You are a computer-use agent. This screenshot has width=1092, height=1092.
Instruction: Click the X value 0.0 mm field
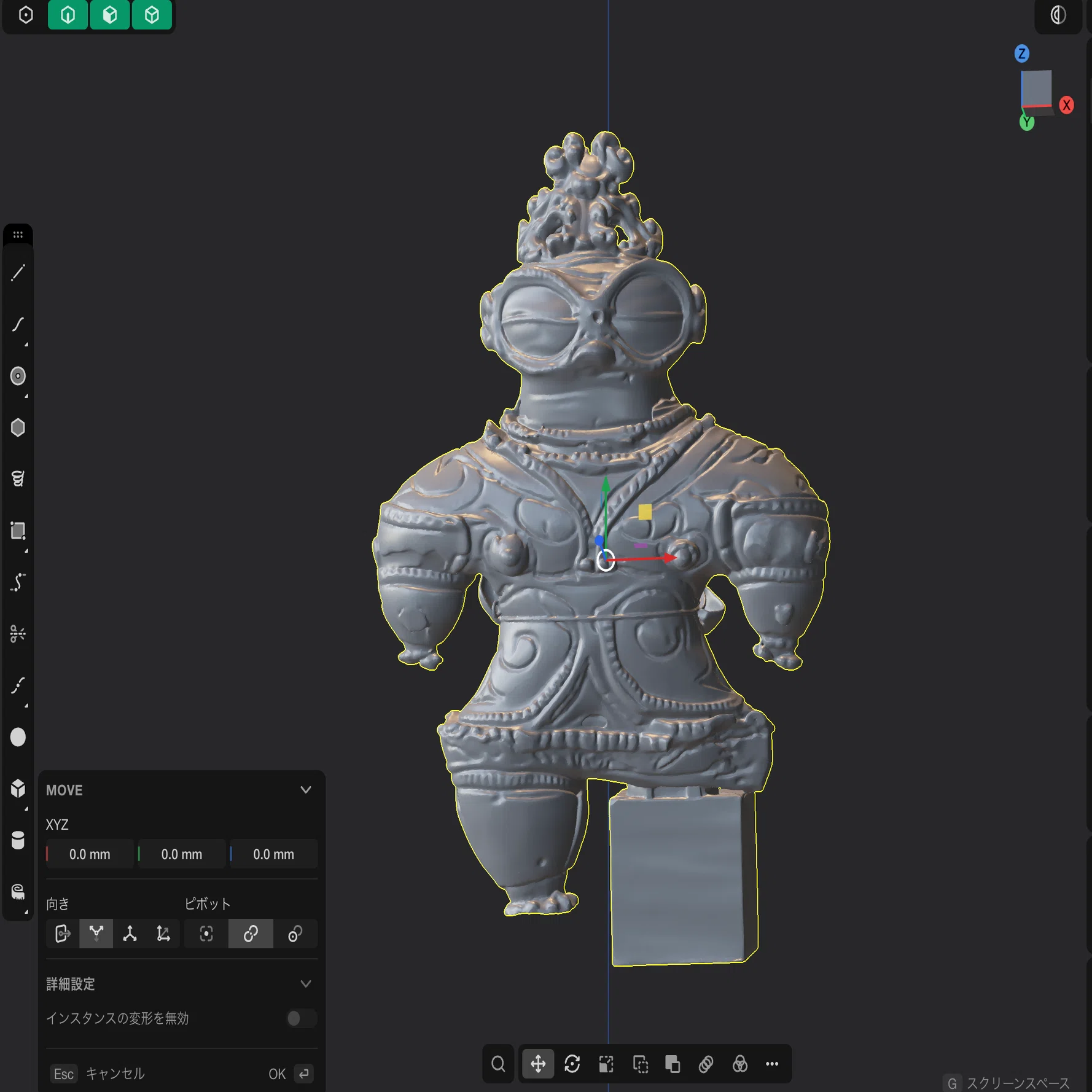(90, 854)
